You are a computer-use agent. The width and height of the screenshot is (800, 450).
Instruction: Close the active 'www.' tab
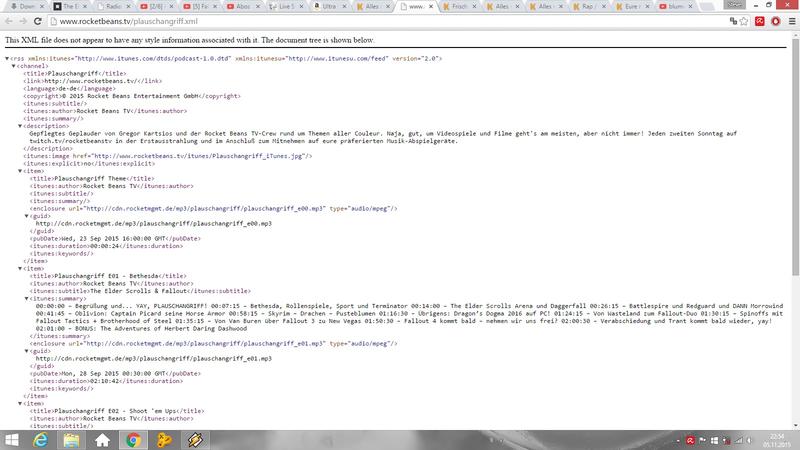pos(431,7)
